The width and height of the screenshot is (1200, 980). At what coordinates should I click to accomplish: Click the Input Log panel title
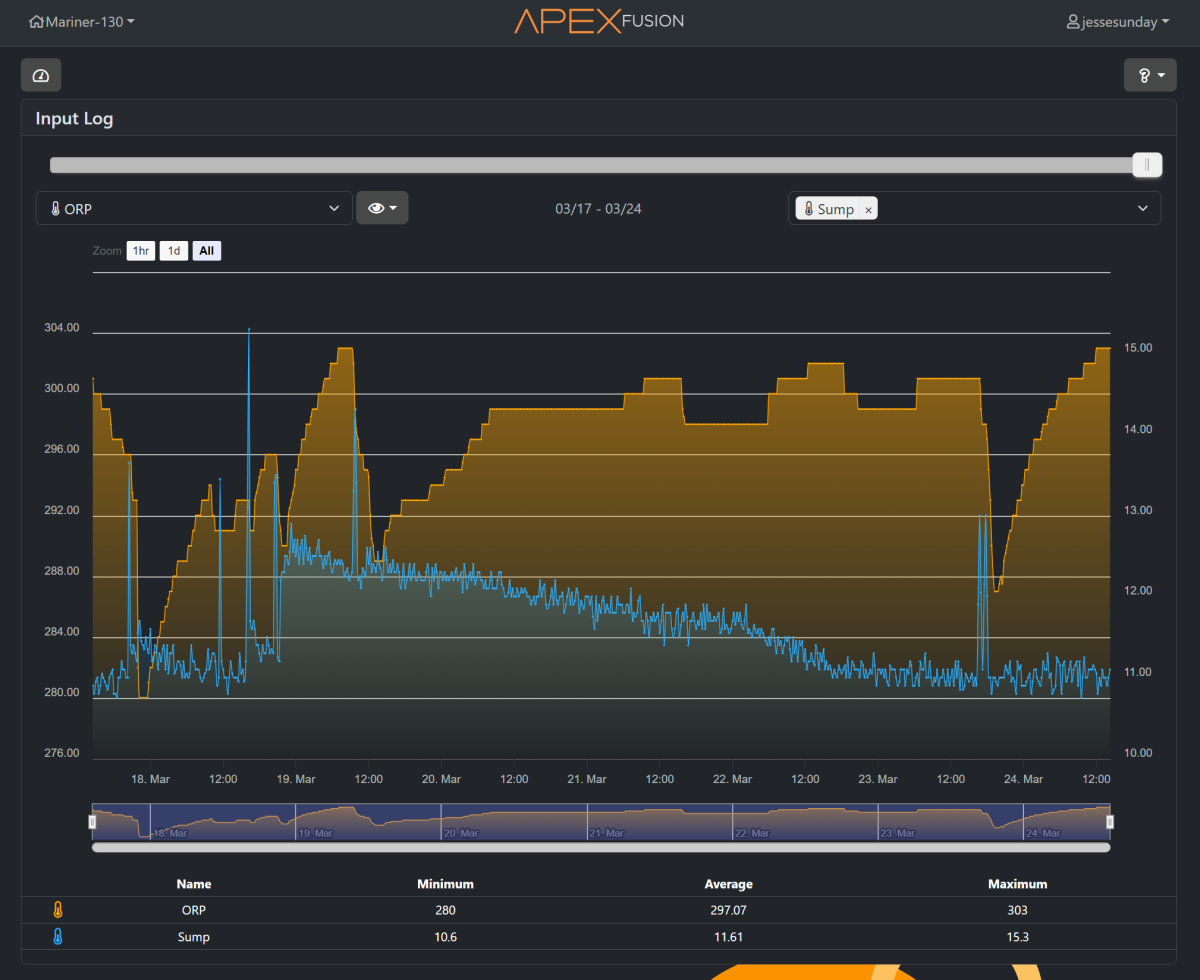74,118
